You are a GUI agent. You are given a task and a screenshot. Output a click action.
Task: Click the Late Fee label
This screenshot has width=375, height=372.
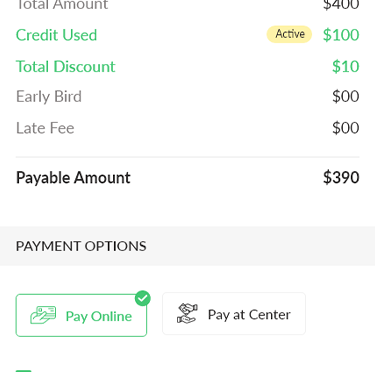click(45, 128)
